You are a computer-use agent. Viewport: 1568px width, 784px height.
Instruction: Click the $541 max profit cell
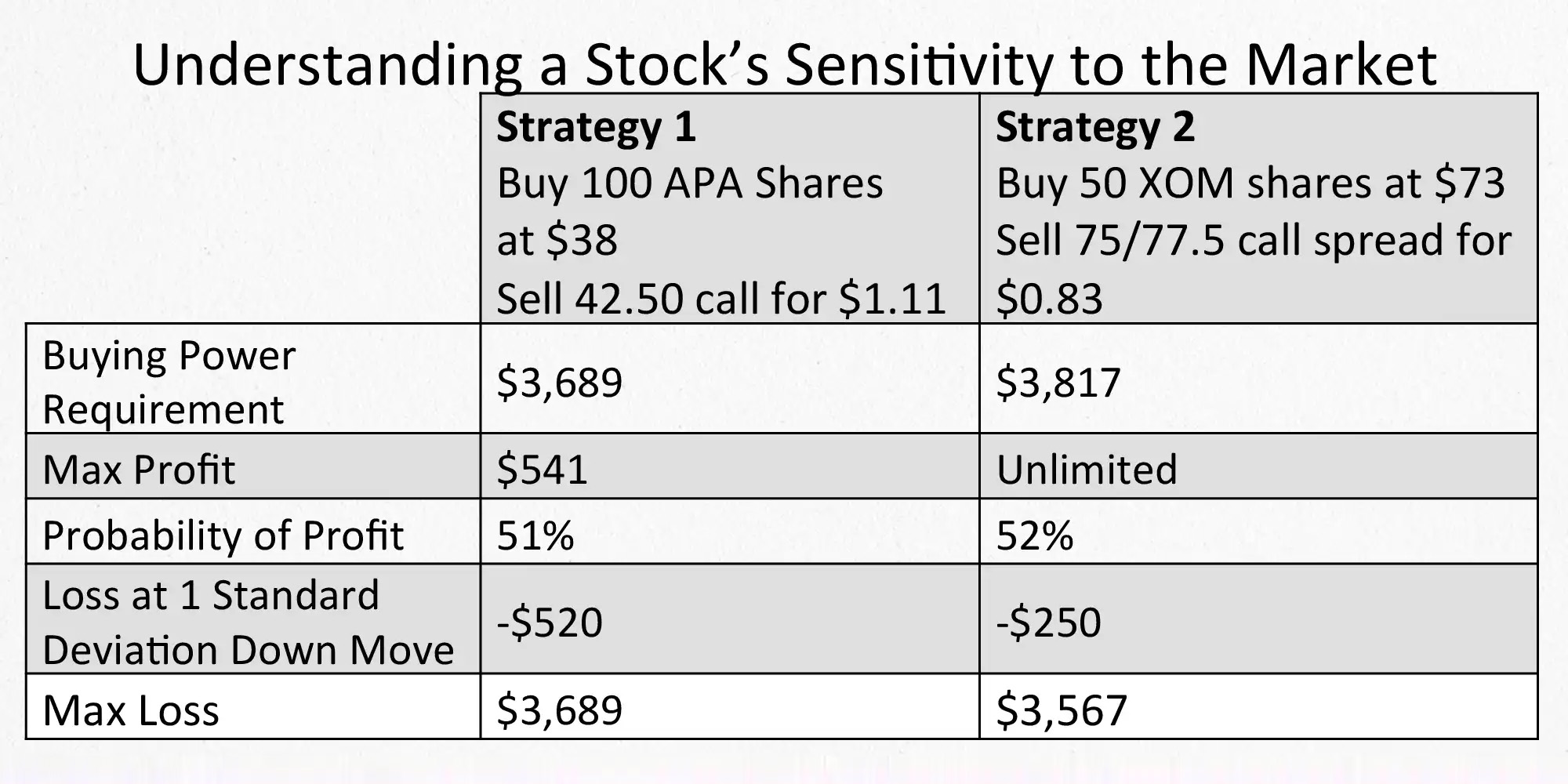tap(542, 470)
